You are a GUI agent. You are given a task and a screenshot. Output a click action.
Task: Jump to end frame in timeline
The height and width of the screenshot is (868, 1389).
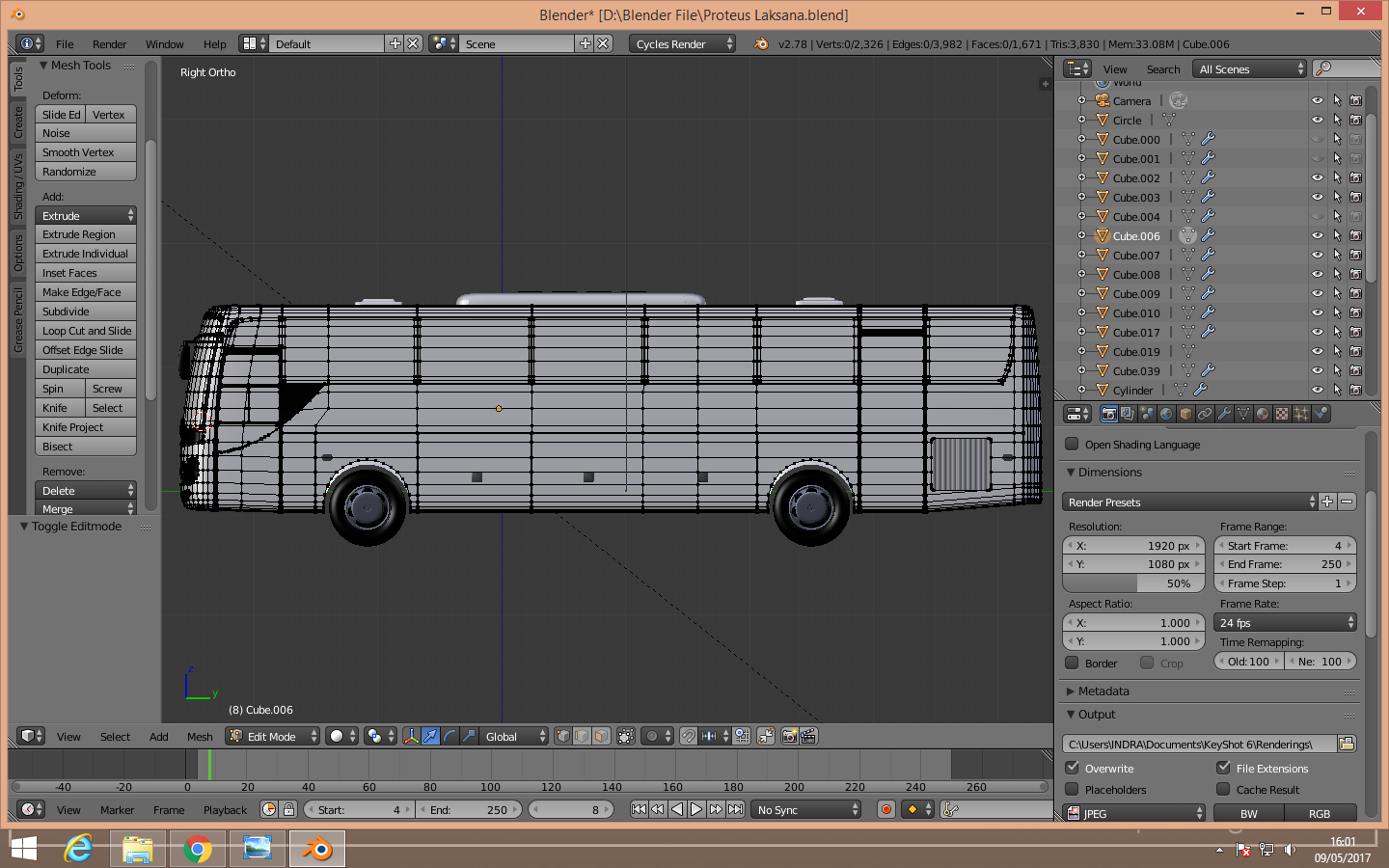click(736, 810)
